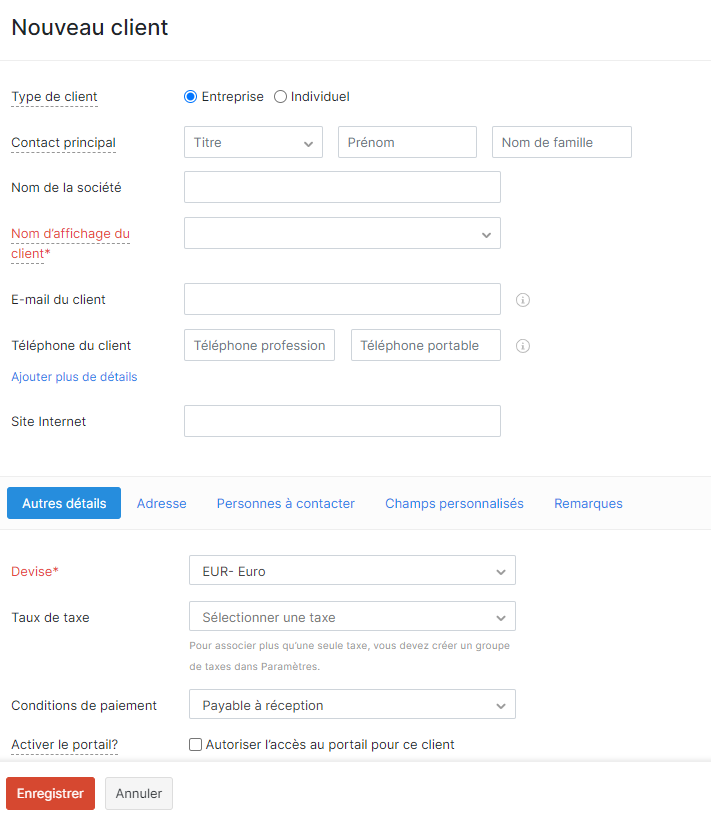The height and width of the screenshot is (817, 711).
Task: Select Entreprise client type
Action: pos(191,97)
